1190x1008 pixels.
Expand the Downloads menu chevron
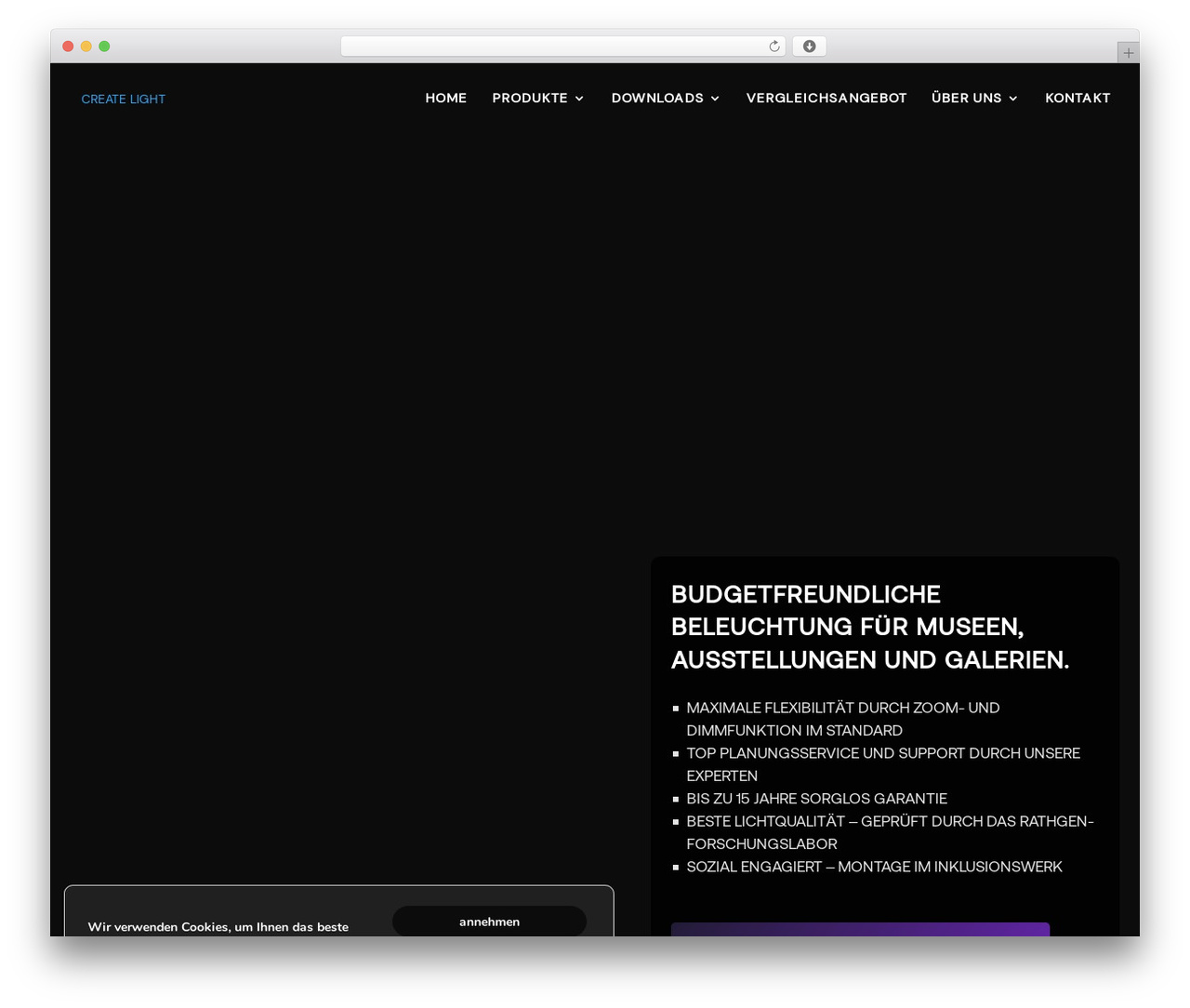click(715, 99)
